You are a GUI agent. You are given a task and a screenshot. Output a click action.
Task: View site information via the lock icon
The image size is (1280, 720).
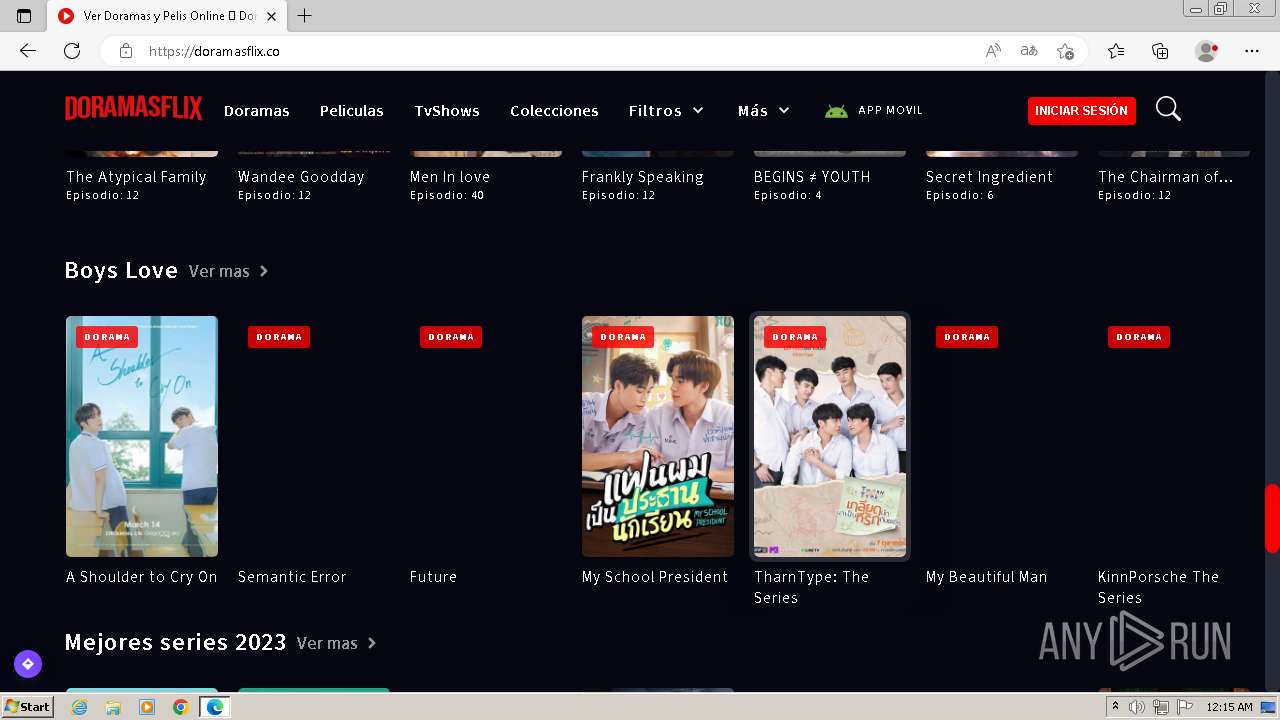125,51
